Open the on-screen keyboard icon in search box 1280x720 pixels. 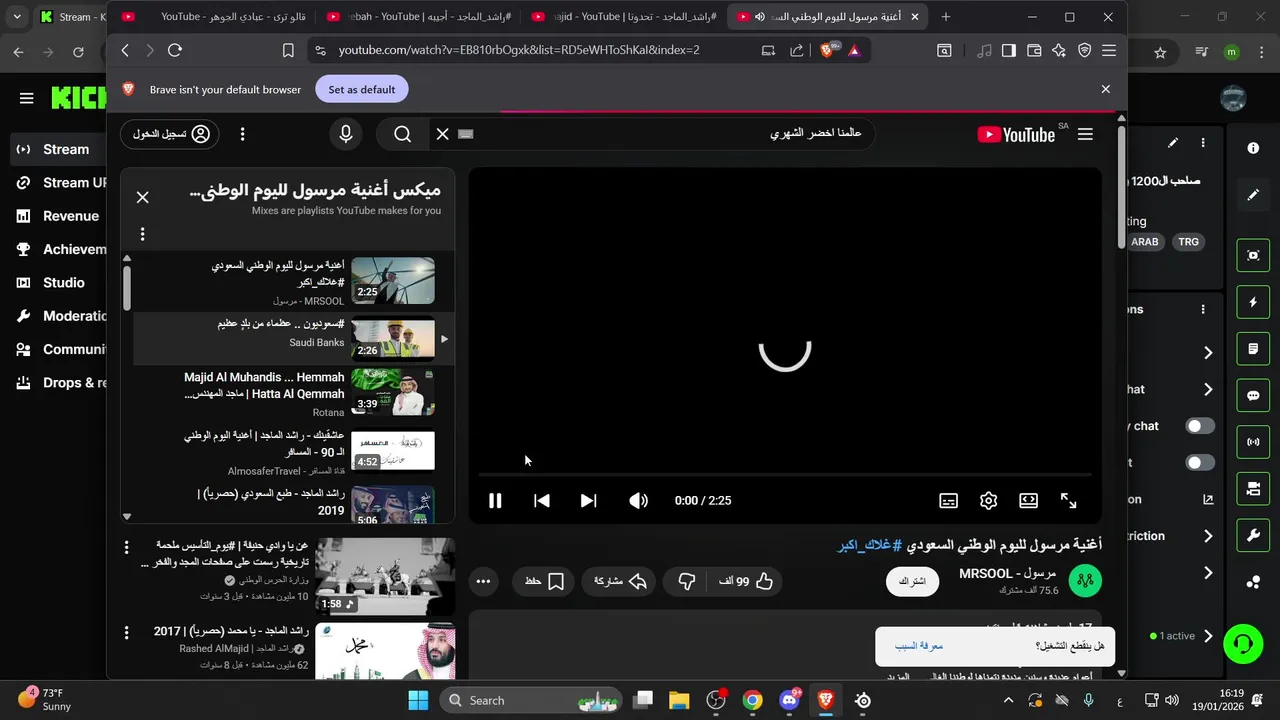466,134
